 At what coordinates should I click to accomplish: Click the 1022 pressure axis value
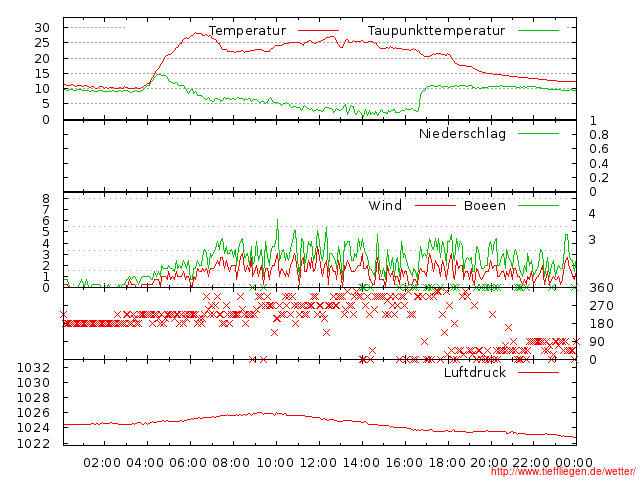click(33, 443)
